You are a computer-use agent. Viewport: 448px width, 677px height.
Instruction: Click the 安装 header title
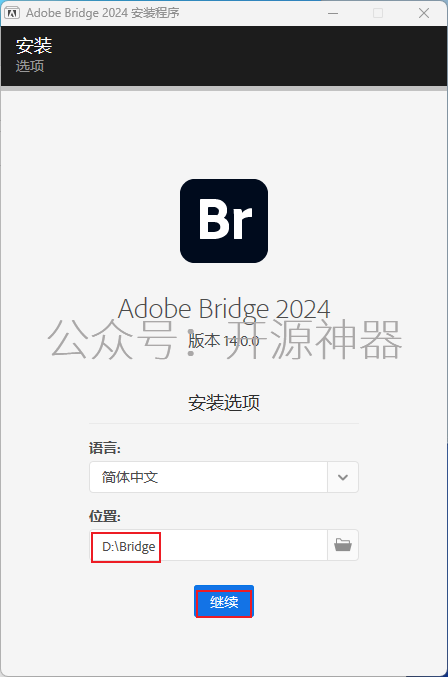[34, 45]
